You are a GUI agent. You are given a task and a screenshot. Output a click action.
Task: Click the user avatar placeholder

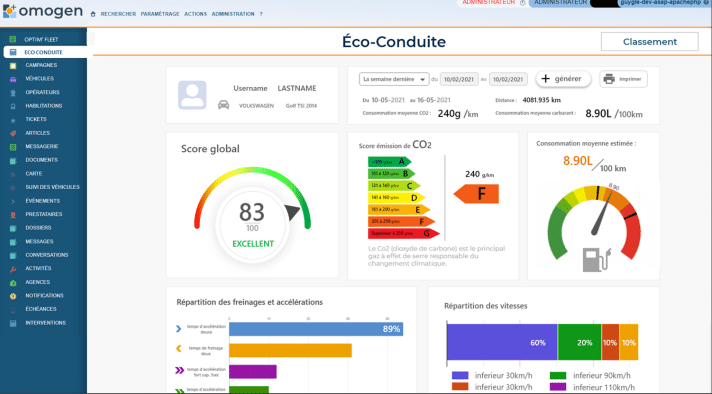(x=192, y=95)
